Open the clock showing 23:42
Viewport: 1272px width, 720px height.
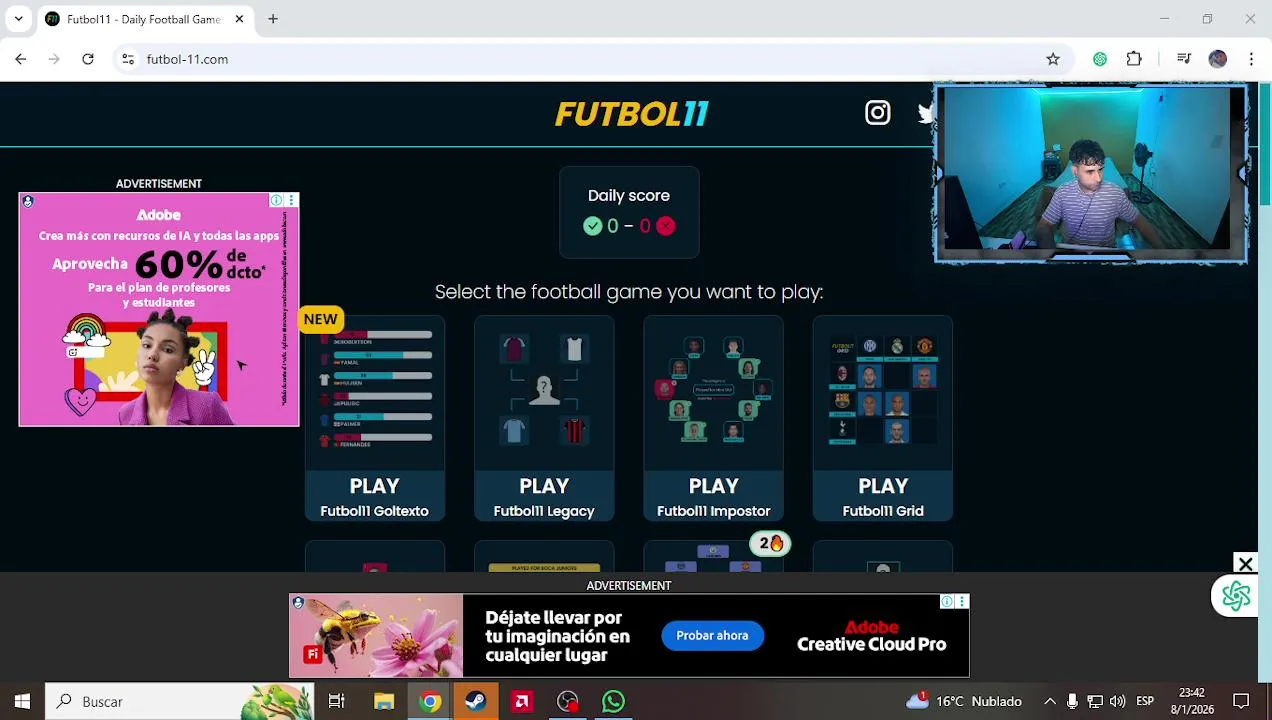[1191, 701]
